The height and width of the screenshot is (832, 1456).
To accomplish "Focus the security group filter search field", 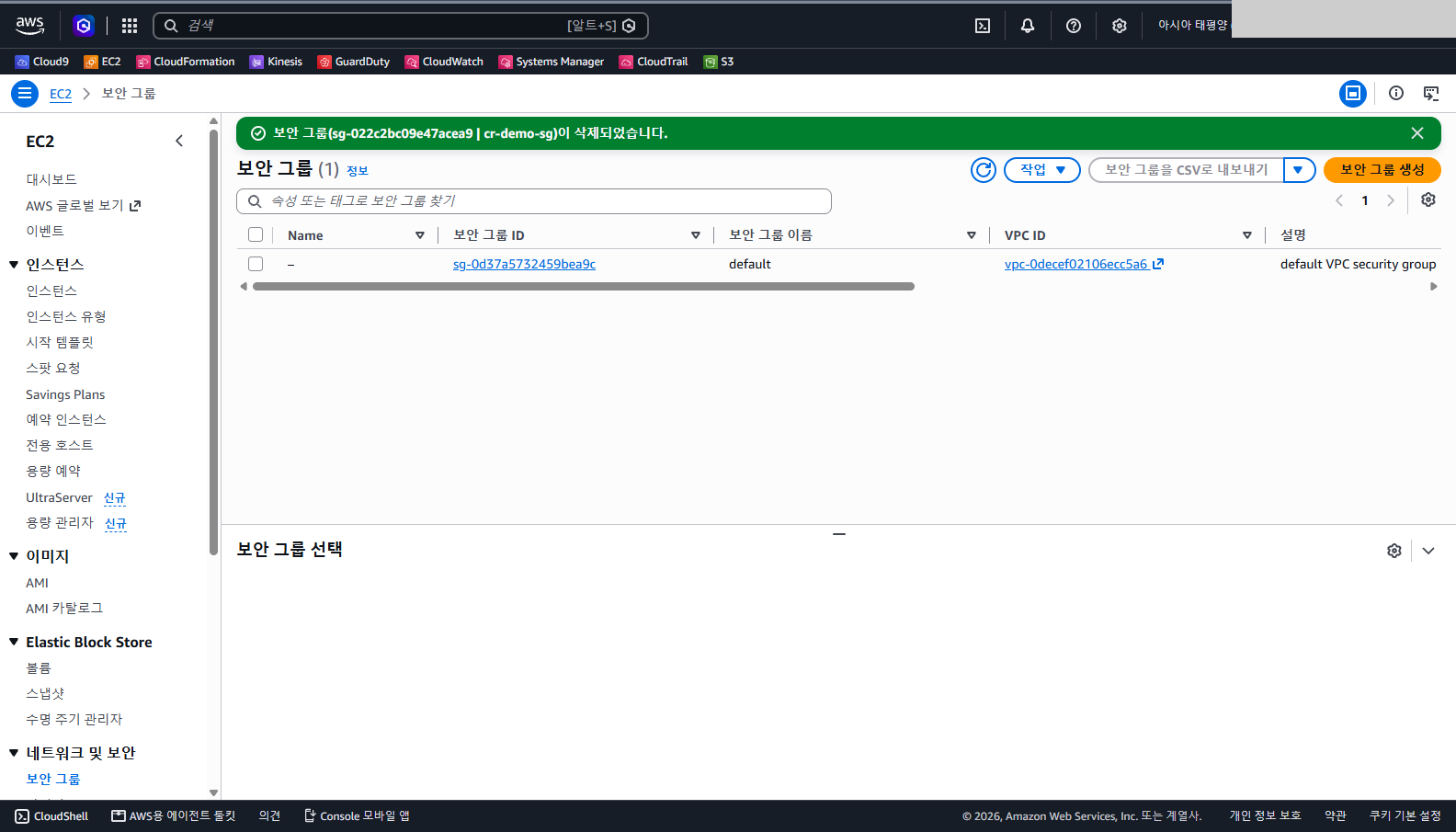I will pyautogui.click(x=534, y=201).
